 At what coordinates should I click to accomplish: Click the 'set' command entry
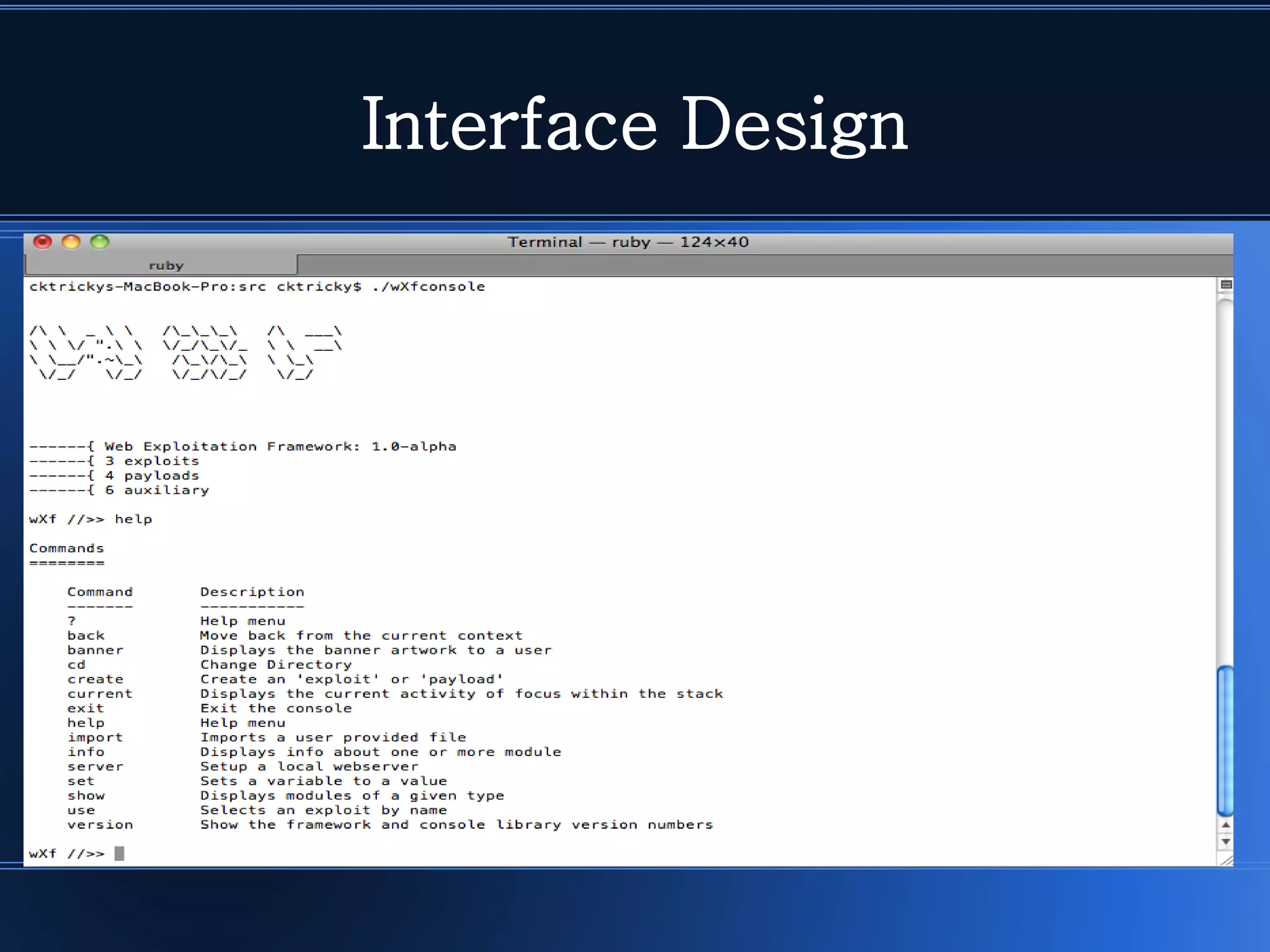pyautogui.click(x=81, y=781)
